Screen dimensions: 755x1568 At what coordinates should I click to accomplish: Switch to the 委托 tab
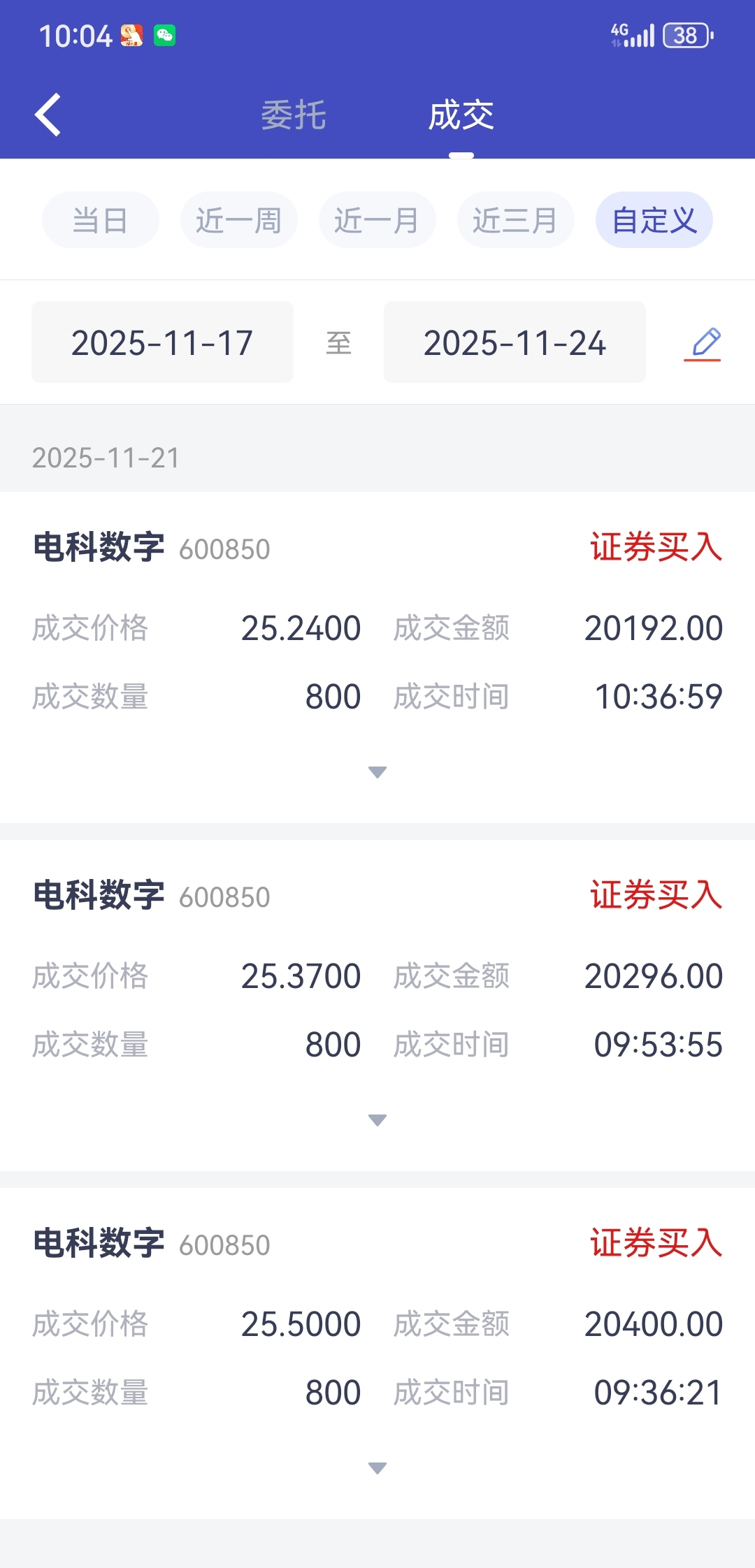pyautogui.click(x=294, y=115)
